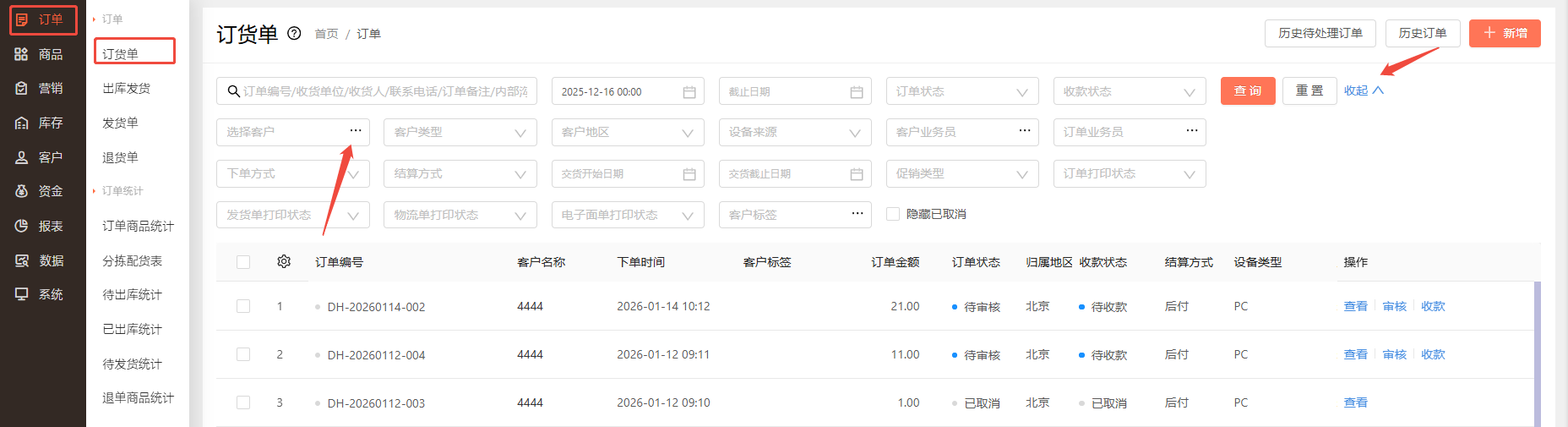Screen dimensions: 1568x427
Task: Open 出库发货 in the submenu
Action: [x=126, y=88]
